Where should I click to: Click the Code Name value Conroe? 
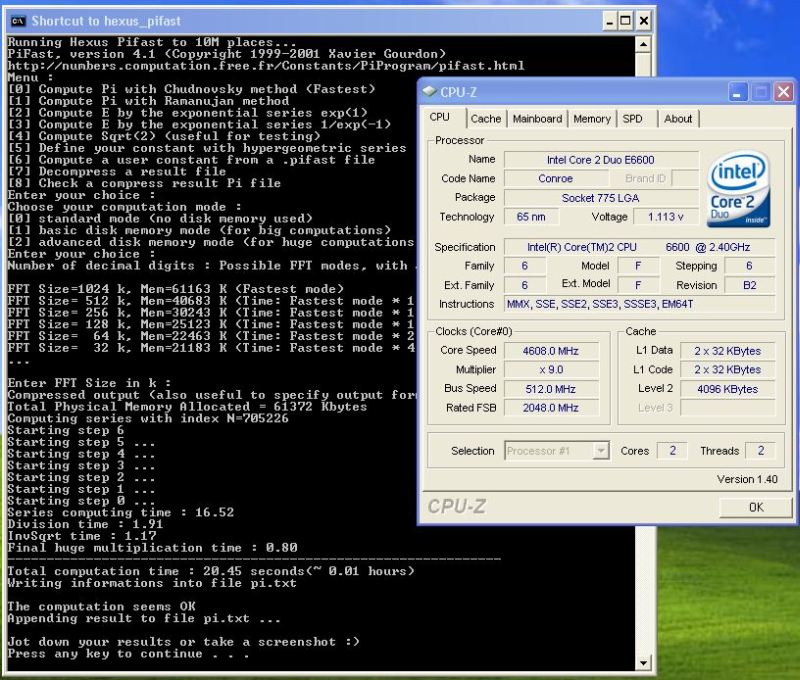[556, 179]
